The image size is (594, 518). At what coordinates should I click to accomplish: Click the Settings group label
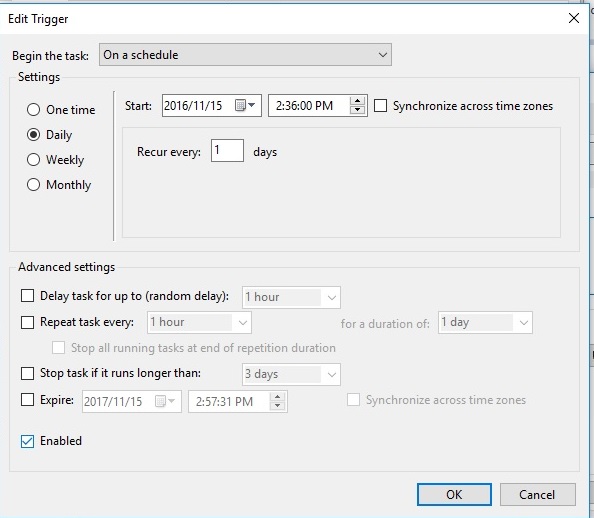39,77
